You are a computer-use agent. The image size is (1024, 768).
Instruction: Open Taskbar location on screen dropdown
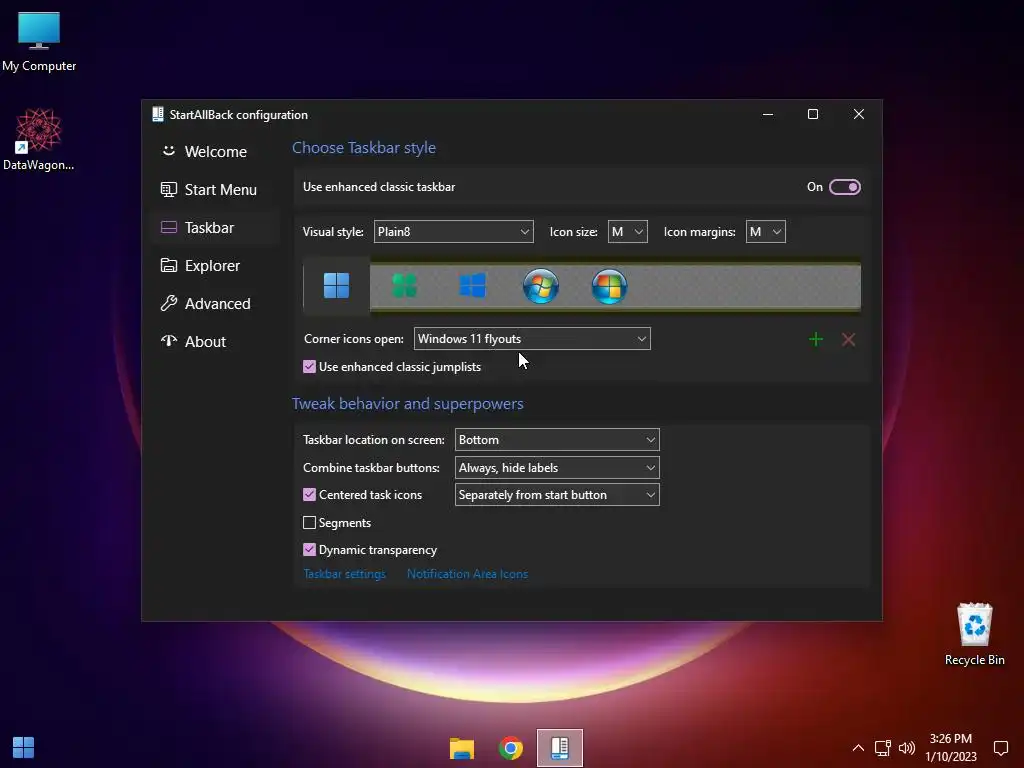pos(557,440)
